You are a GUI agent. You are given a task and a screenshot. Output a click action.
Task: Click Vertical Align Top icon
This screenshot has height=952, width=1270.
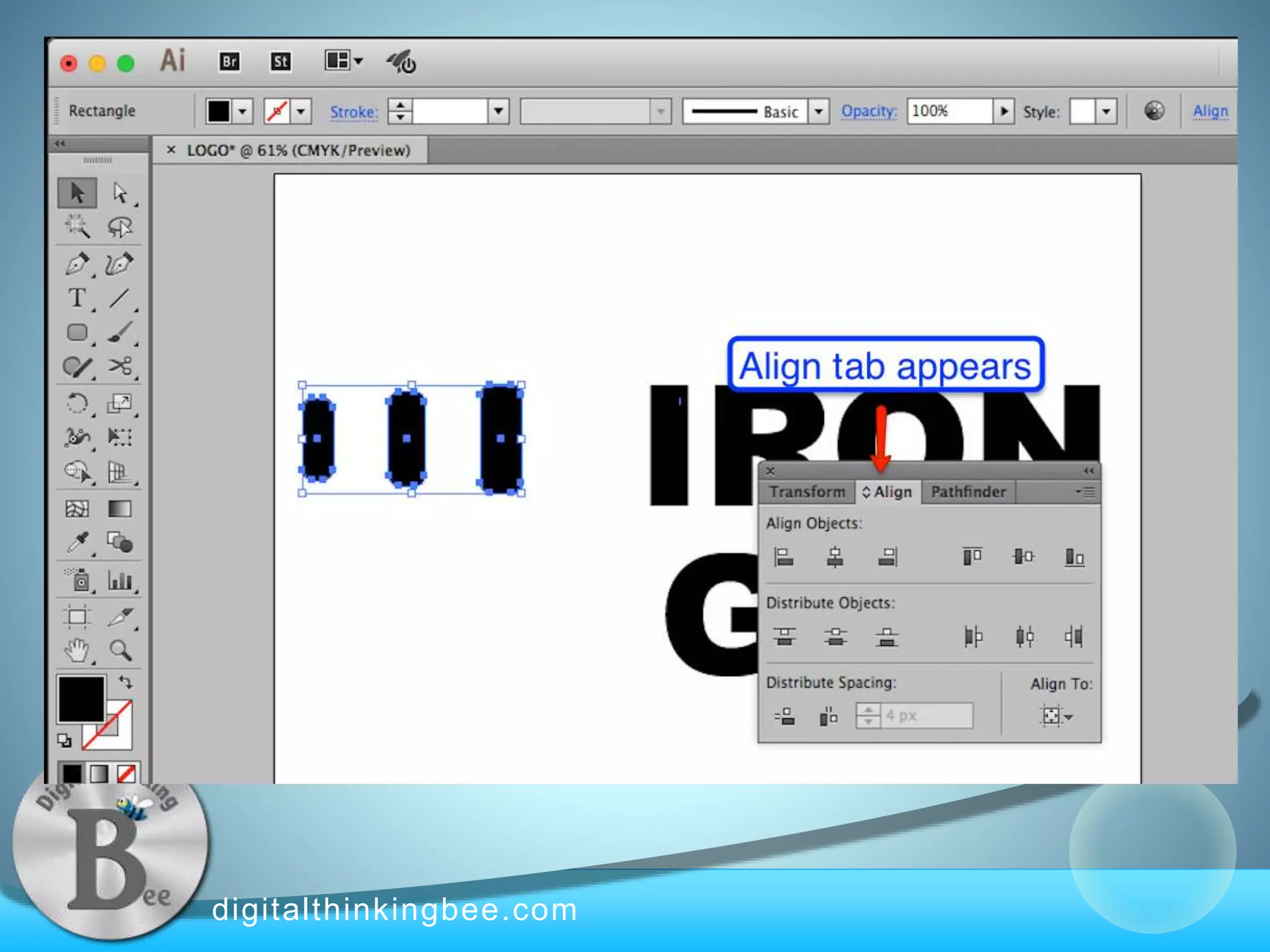coord(972,557)
